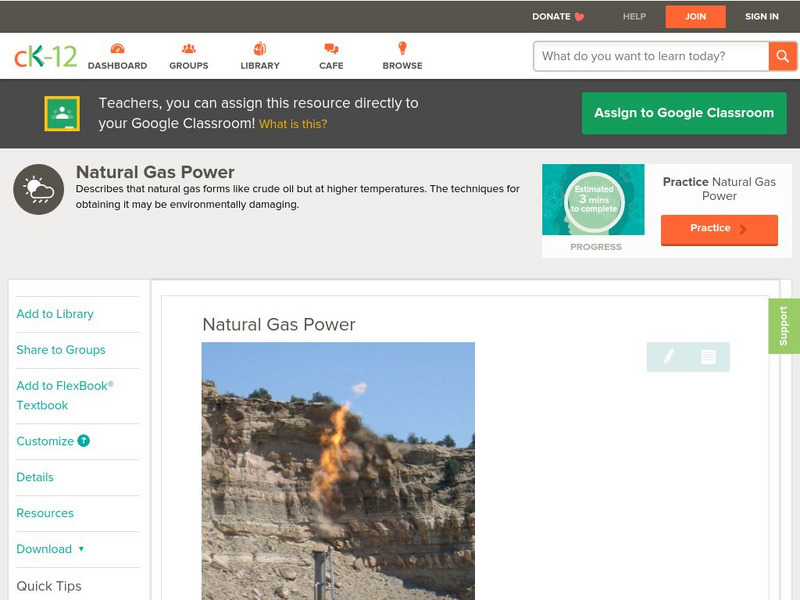Click DASHBOARD in navigation bar
800x600 pixels.
coord(117,66)
